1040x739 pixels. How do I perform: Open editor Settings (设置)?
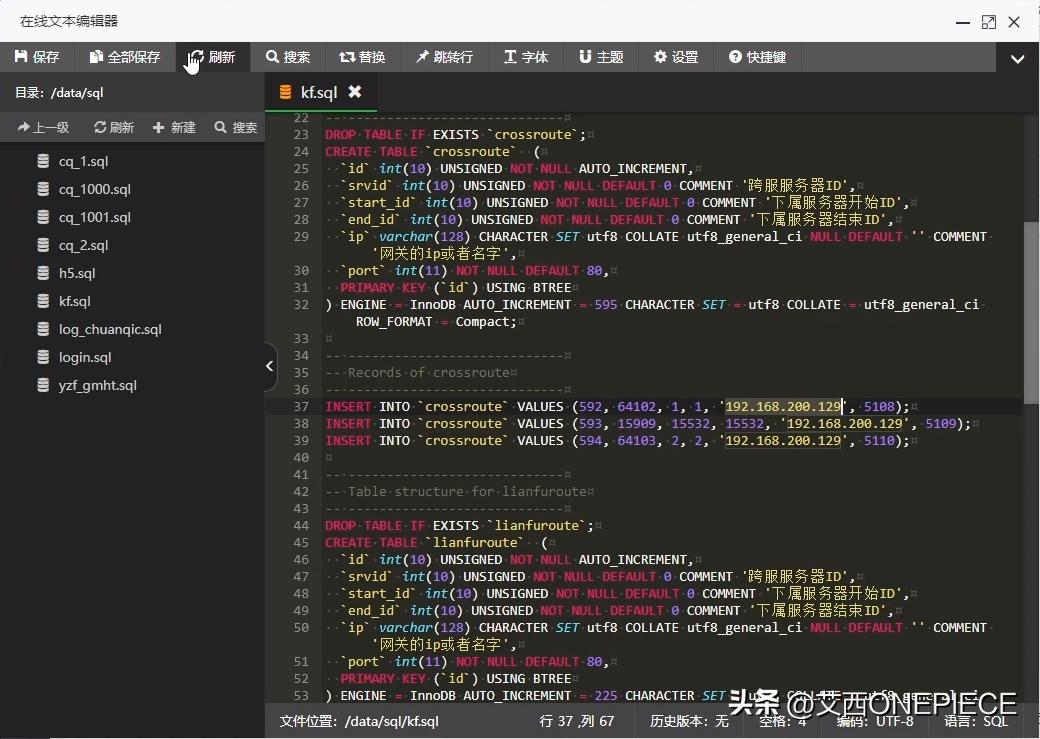coord(676,57)
